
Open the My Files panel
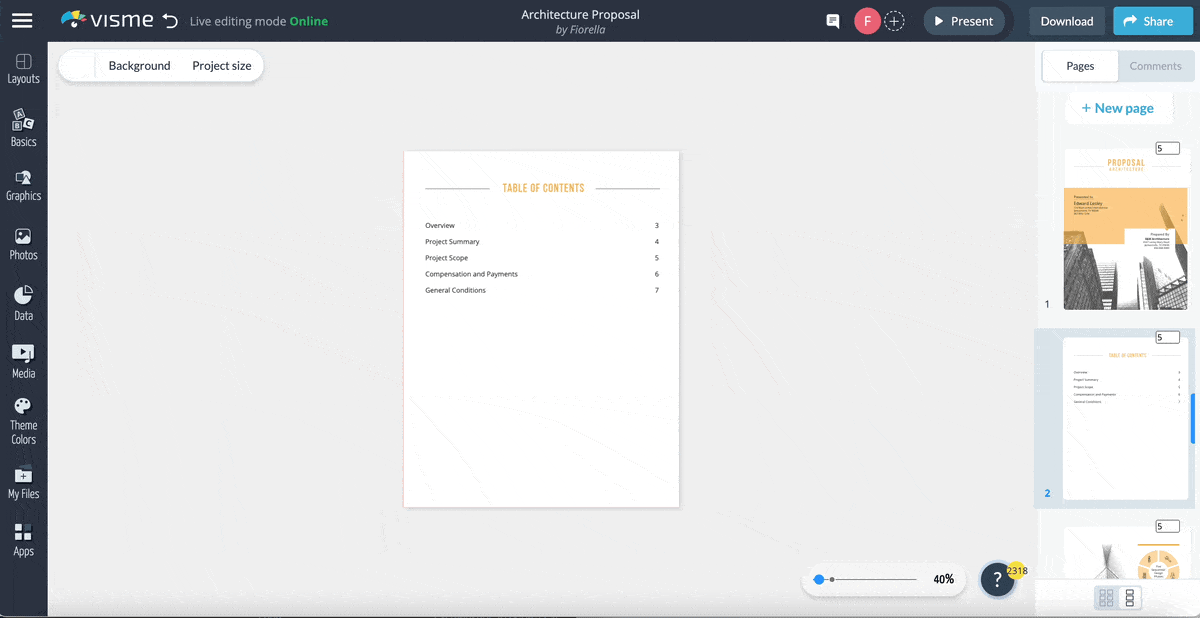pyautogui.click(x=23, y=478)
